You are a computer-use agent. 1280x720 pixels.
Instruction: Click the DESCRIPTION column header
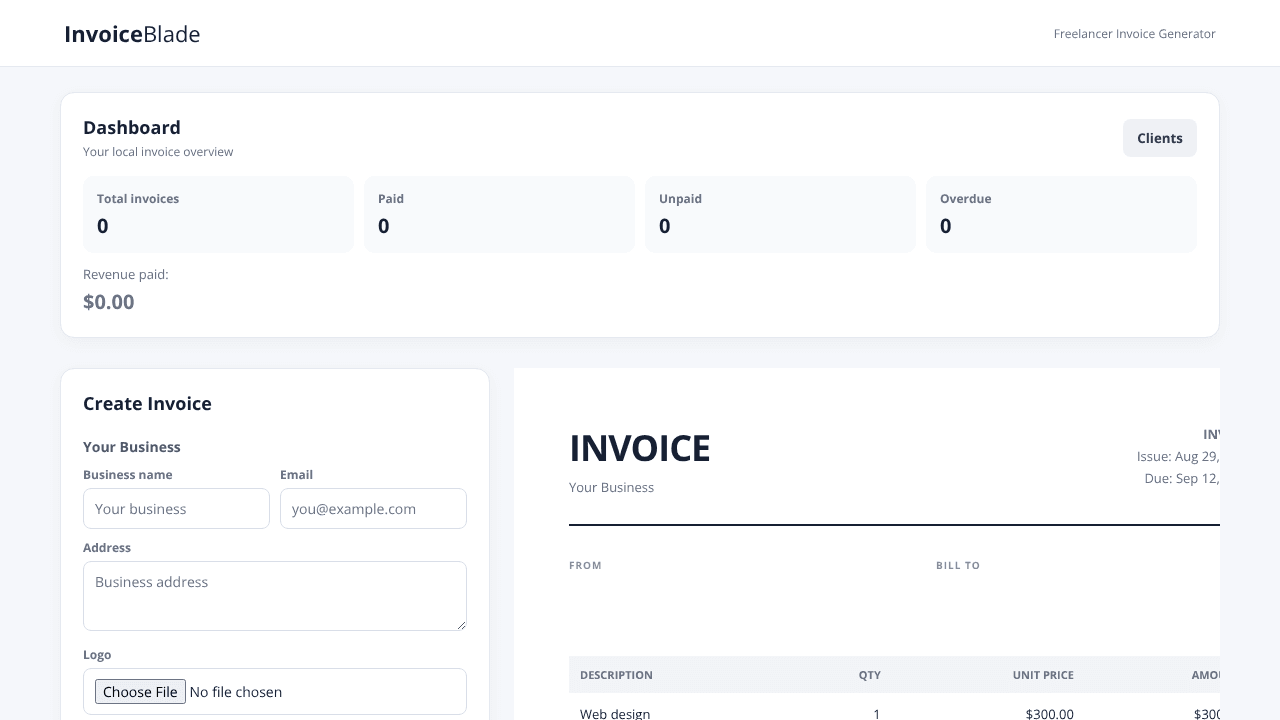tap(616, 675)
